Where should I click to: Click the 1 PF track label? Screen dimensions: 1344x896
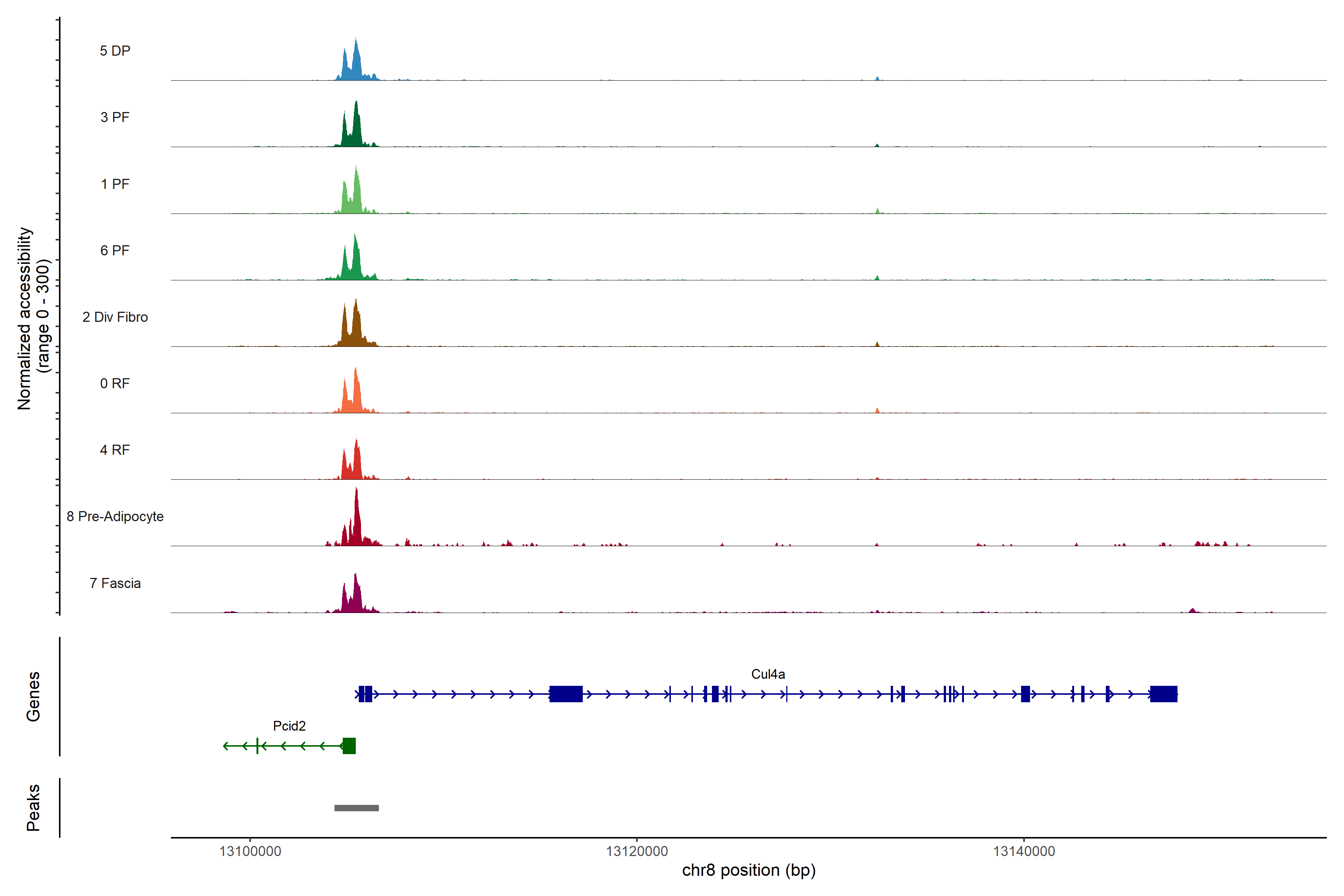115,184
